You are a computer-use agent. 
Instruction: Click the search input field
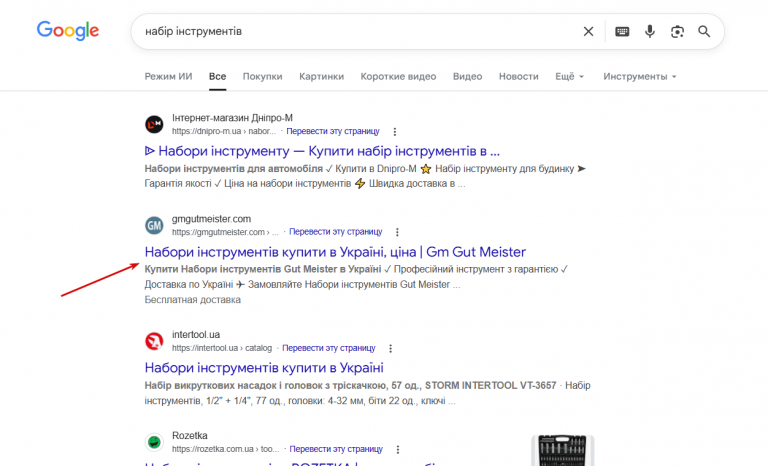[350, 31]
